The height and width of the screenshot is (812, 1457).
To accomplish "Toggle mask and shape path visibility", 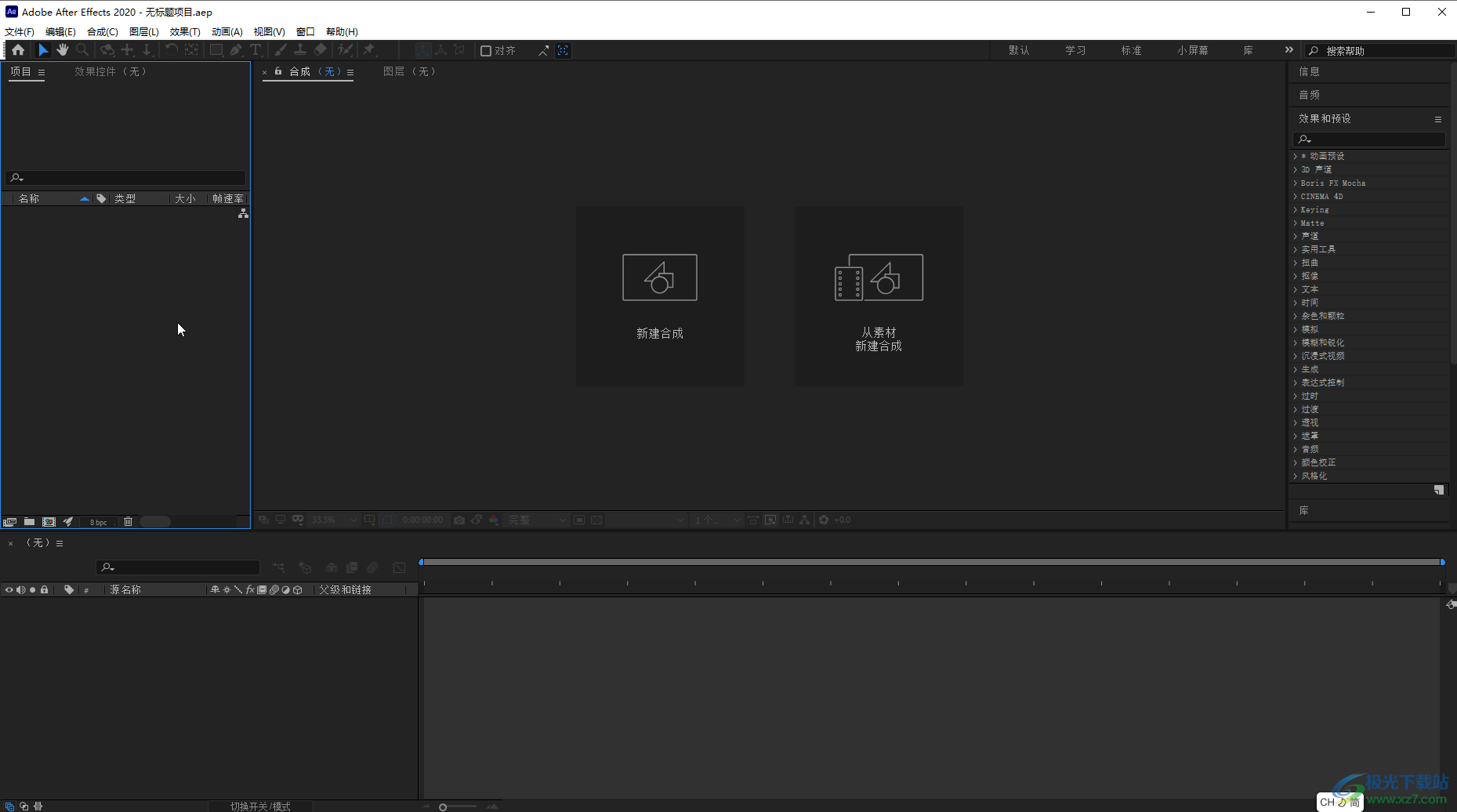I will pyautogui.click(x=388, y=520).
